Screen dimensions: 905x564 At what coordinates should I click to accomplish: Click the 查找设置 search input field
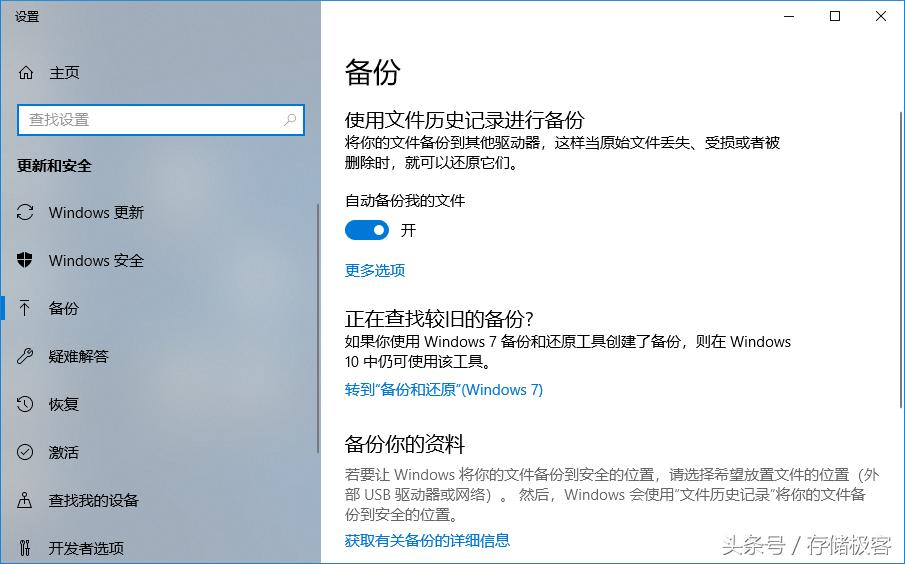150,119
